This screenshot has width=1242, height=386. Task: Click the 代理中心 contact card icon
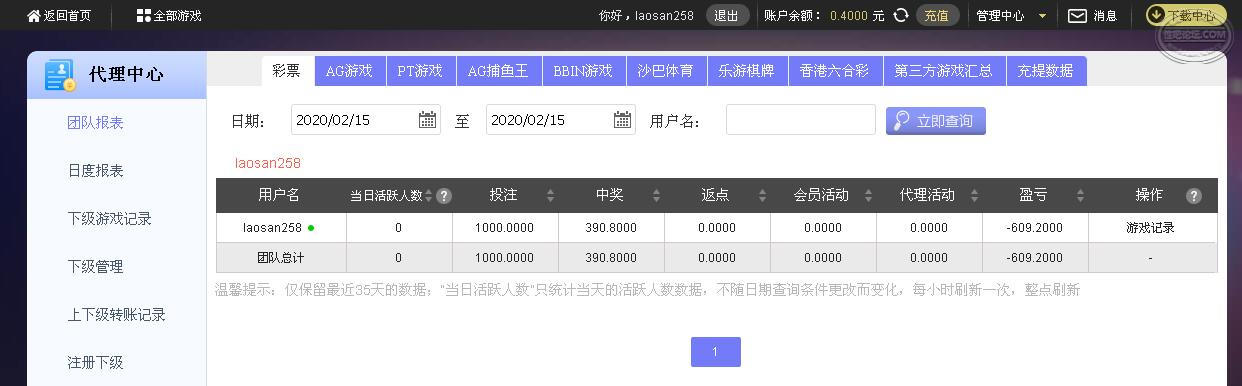pyautogui.click(x=60, y=75)
